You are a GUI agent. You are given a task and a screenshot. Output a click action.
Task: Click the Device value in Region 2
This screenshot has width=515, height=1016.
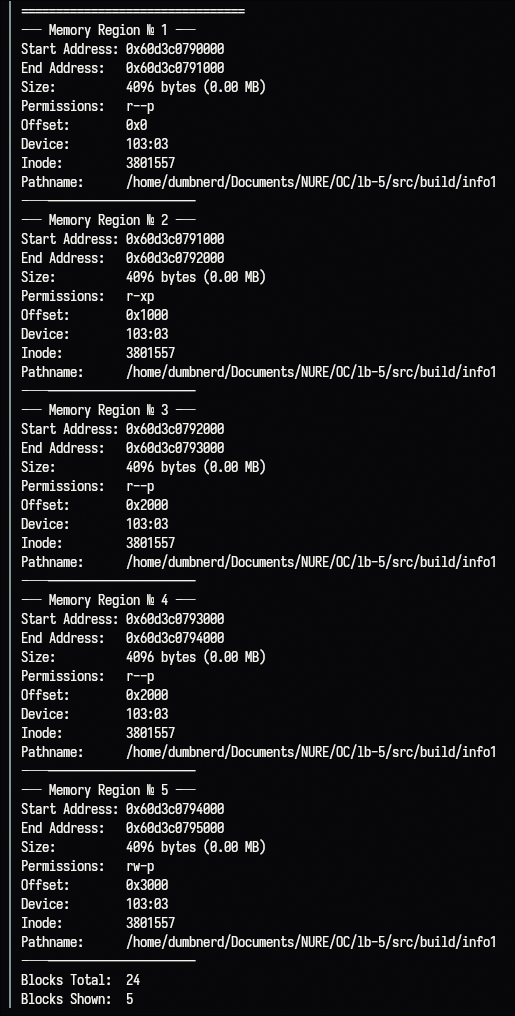(147, 334)
